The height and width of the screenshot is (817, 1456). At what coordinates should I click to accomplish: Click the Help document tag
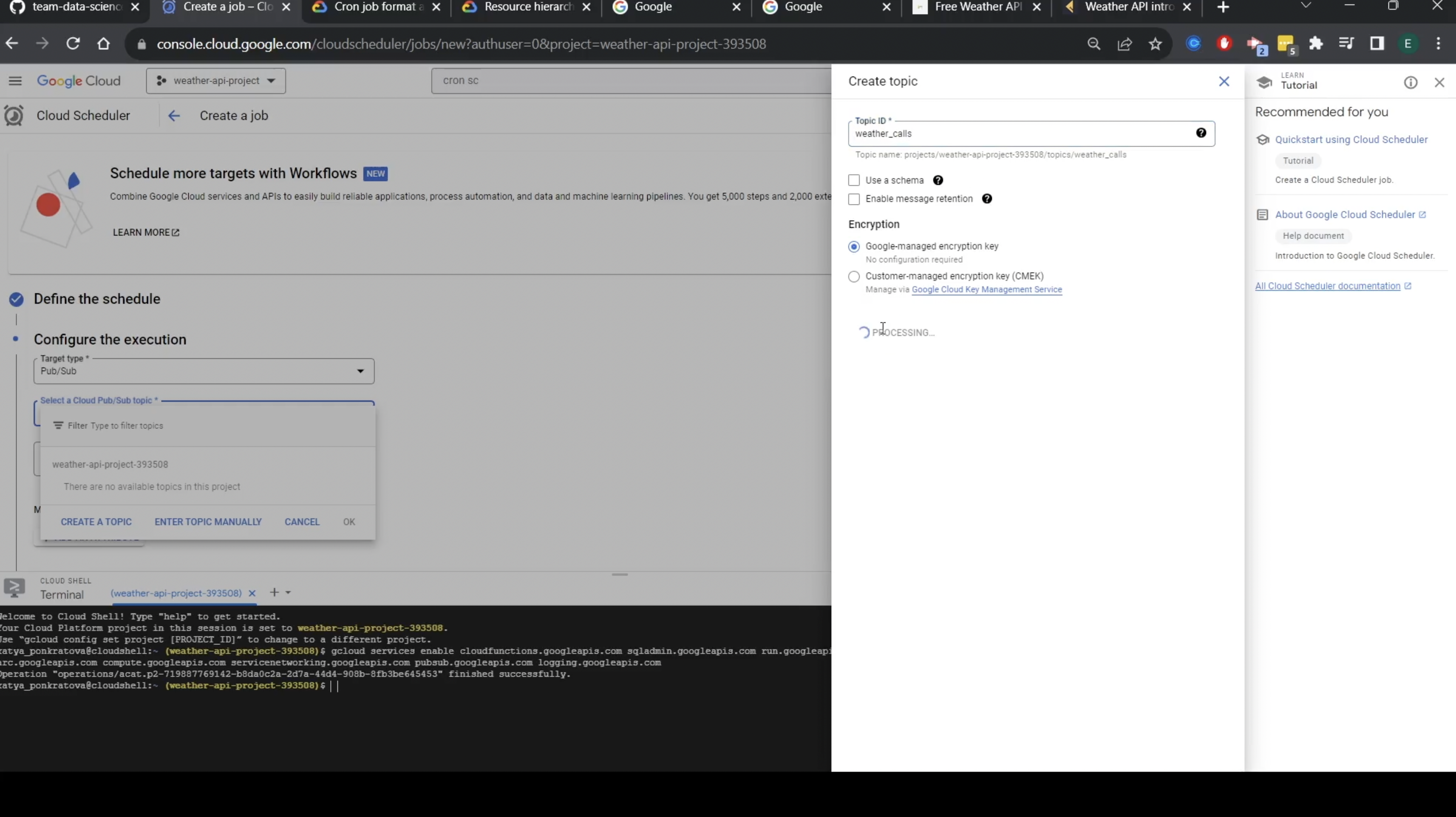coord(1313,236)
